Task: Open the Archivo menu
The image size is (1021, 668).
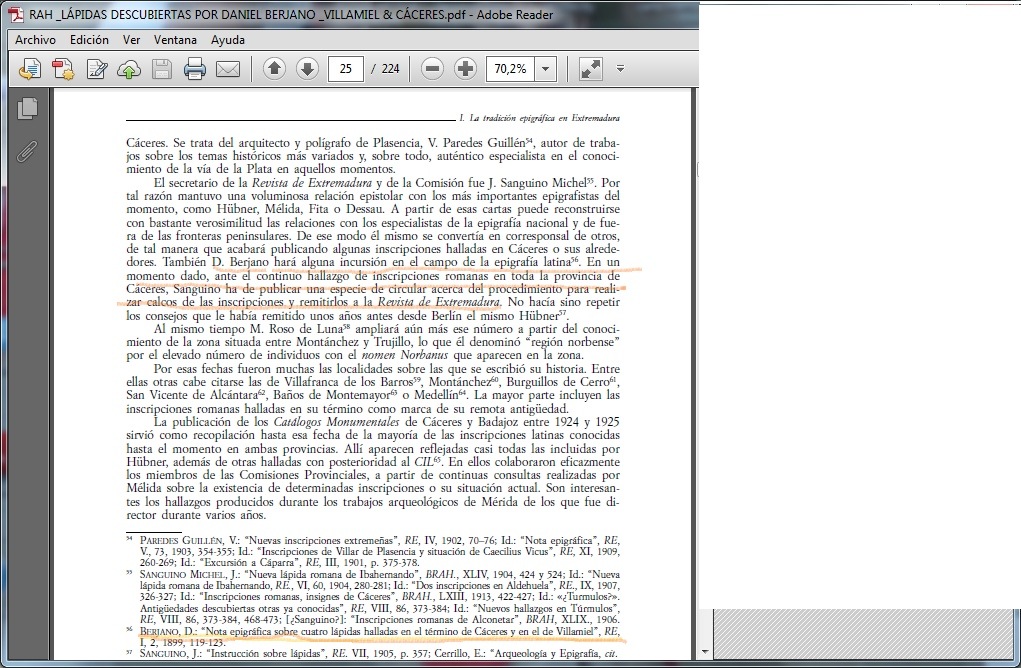Action: 35,40
